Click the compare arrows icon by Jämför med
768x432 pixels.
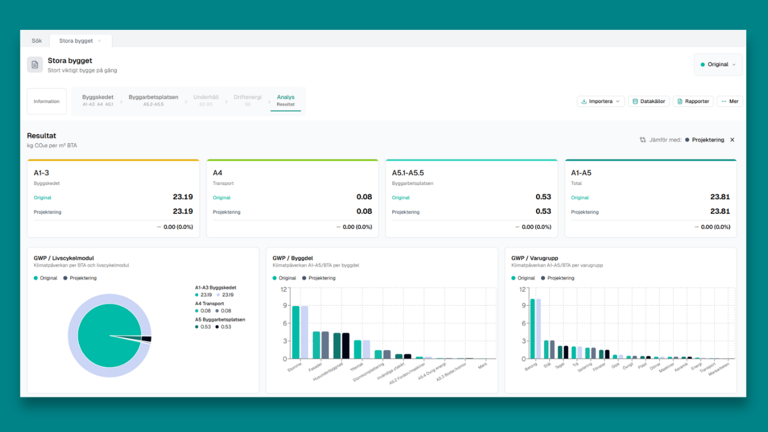click(x=642, y=140)
